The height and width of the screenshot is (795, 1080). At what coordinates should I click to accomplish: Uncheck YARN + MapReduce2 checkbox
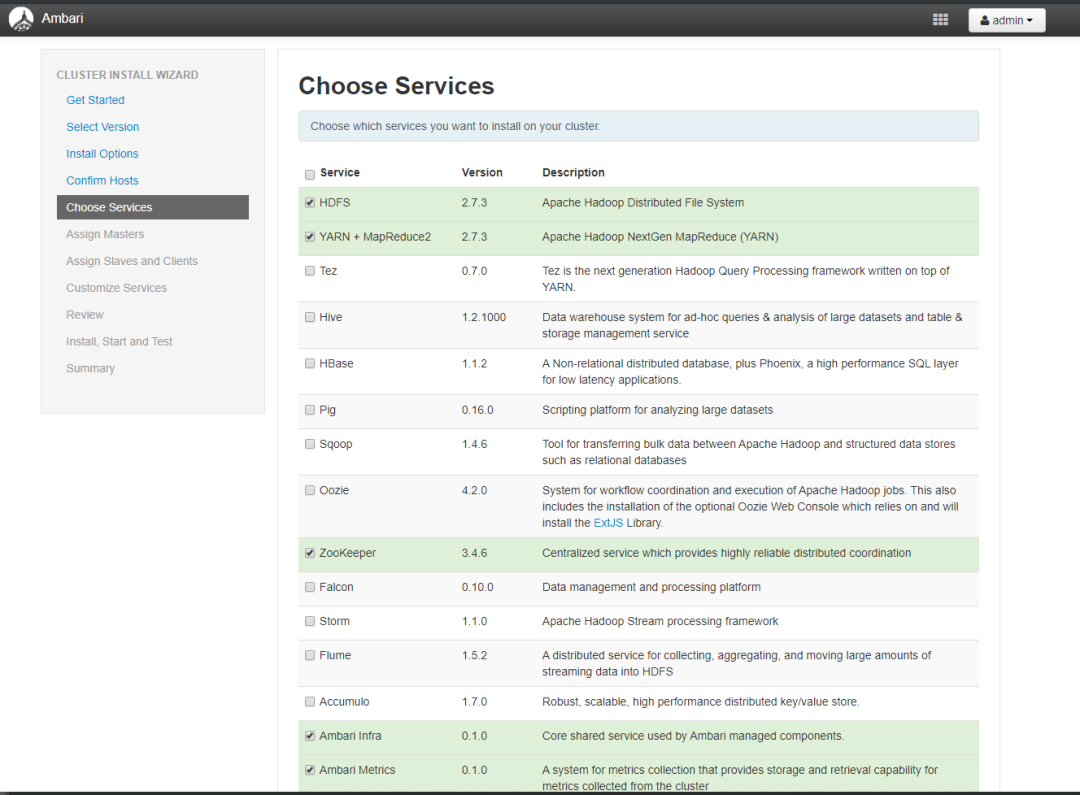pos(310,236)
